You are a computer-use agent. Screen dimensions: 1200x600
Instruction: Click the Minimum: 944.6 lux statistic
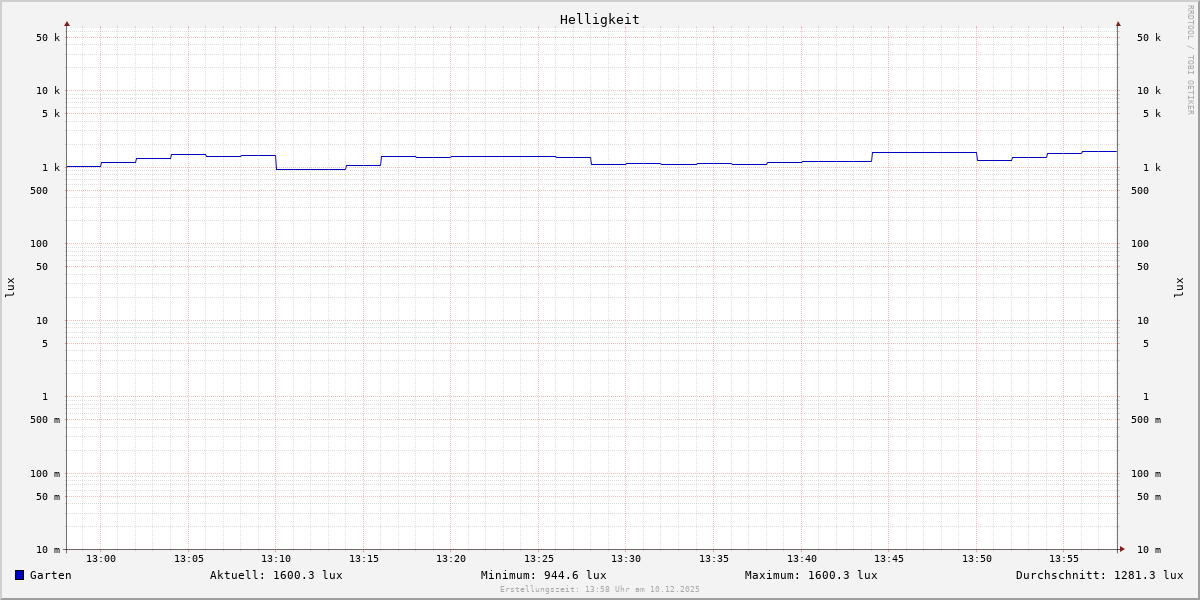[543, 575]
